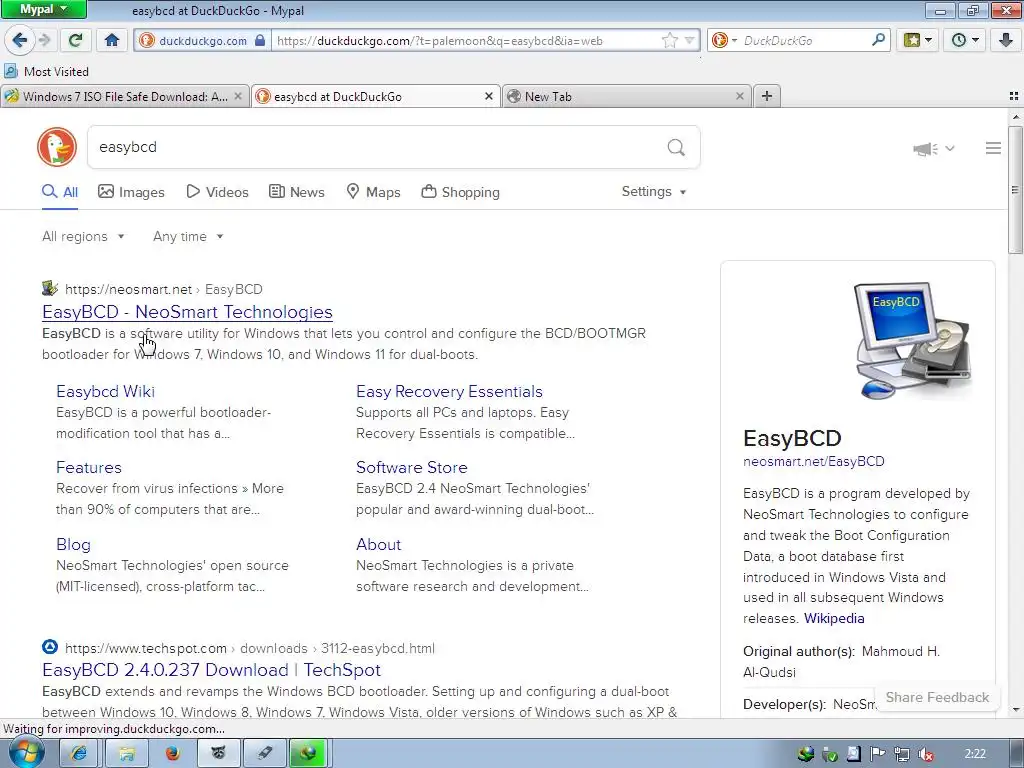
Task: Open the Software Store sitelink
Action: [x=411, y=468]
